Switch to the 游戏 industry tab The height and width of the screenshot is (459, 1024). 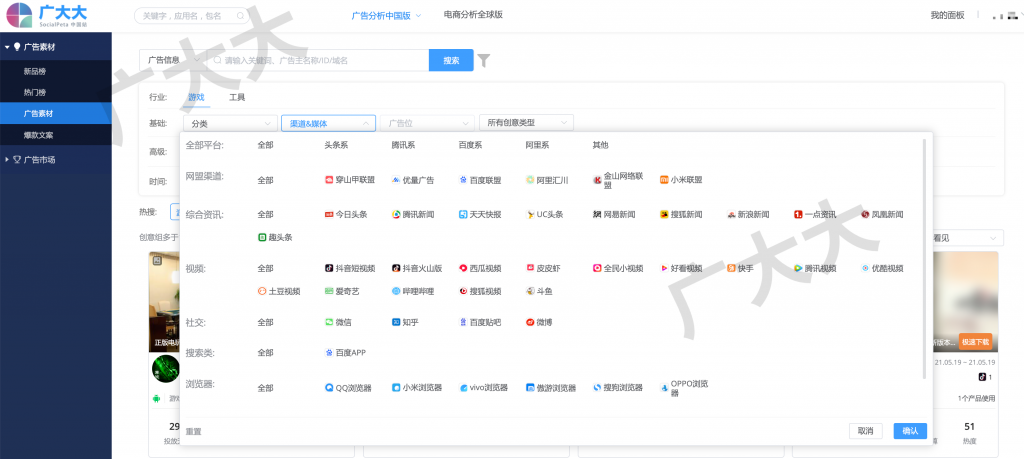[x=196, y=97]
